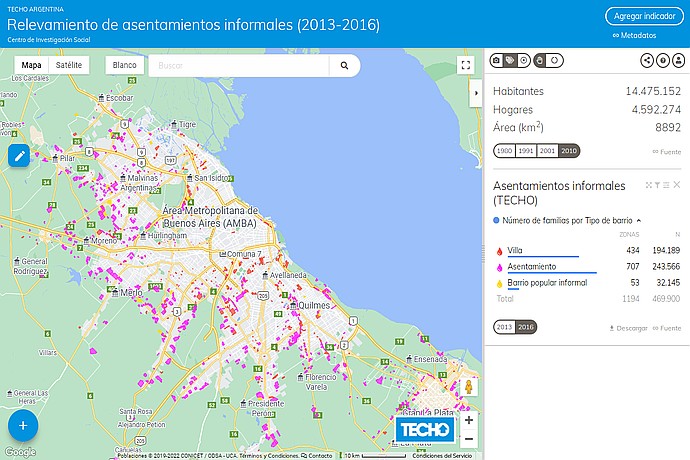The width and height of the screenshot is (690, 460).
Task: Collapse the side panel with arrow tab
Action: click(476, 93)
